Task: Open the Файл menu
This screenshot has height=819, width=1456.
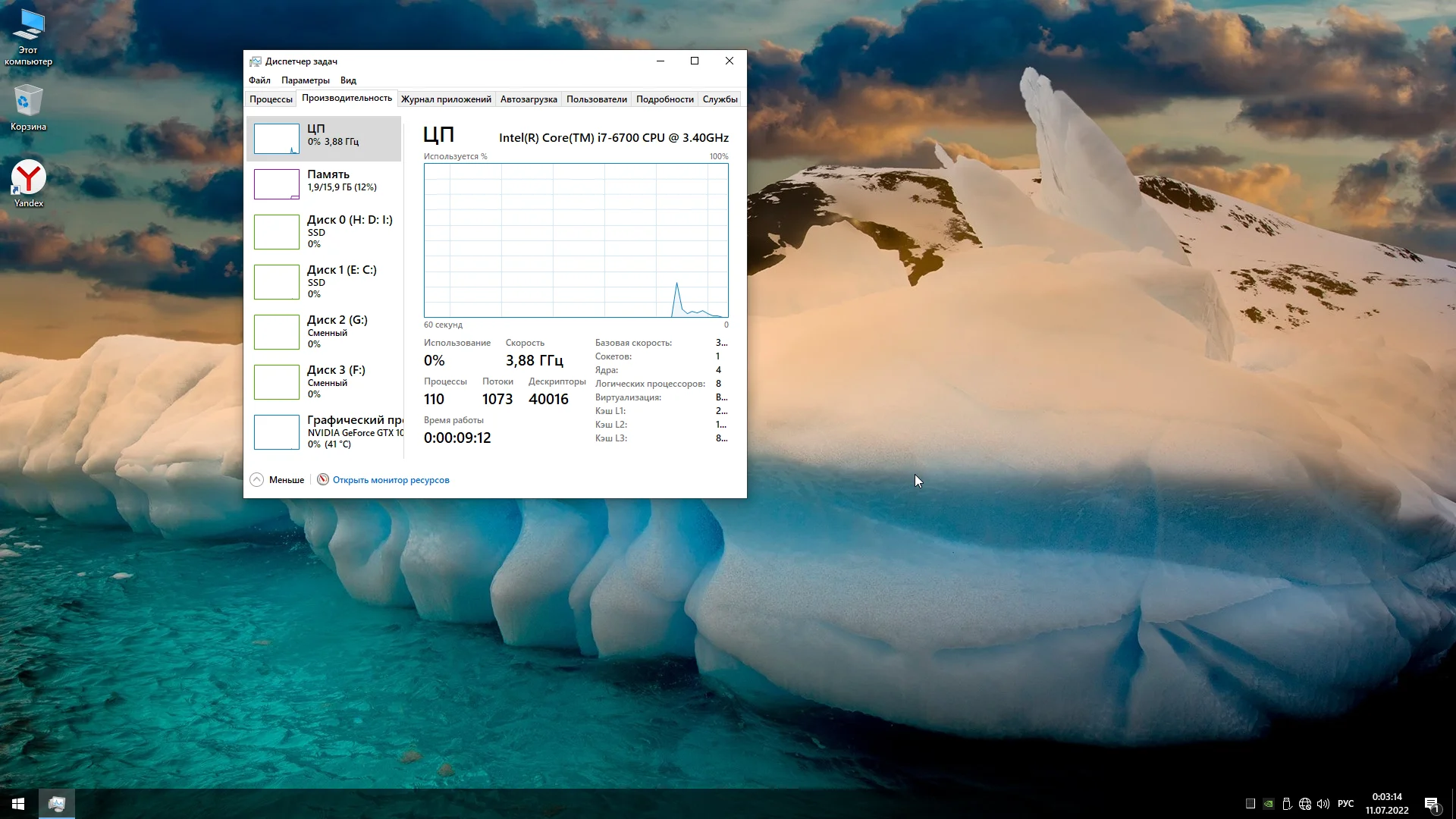Action: [x=259, y=80]
